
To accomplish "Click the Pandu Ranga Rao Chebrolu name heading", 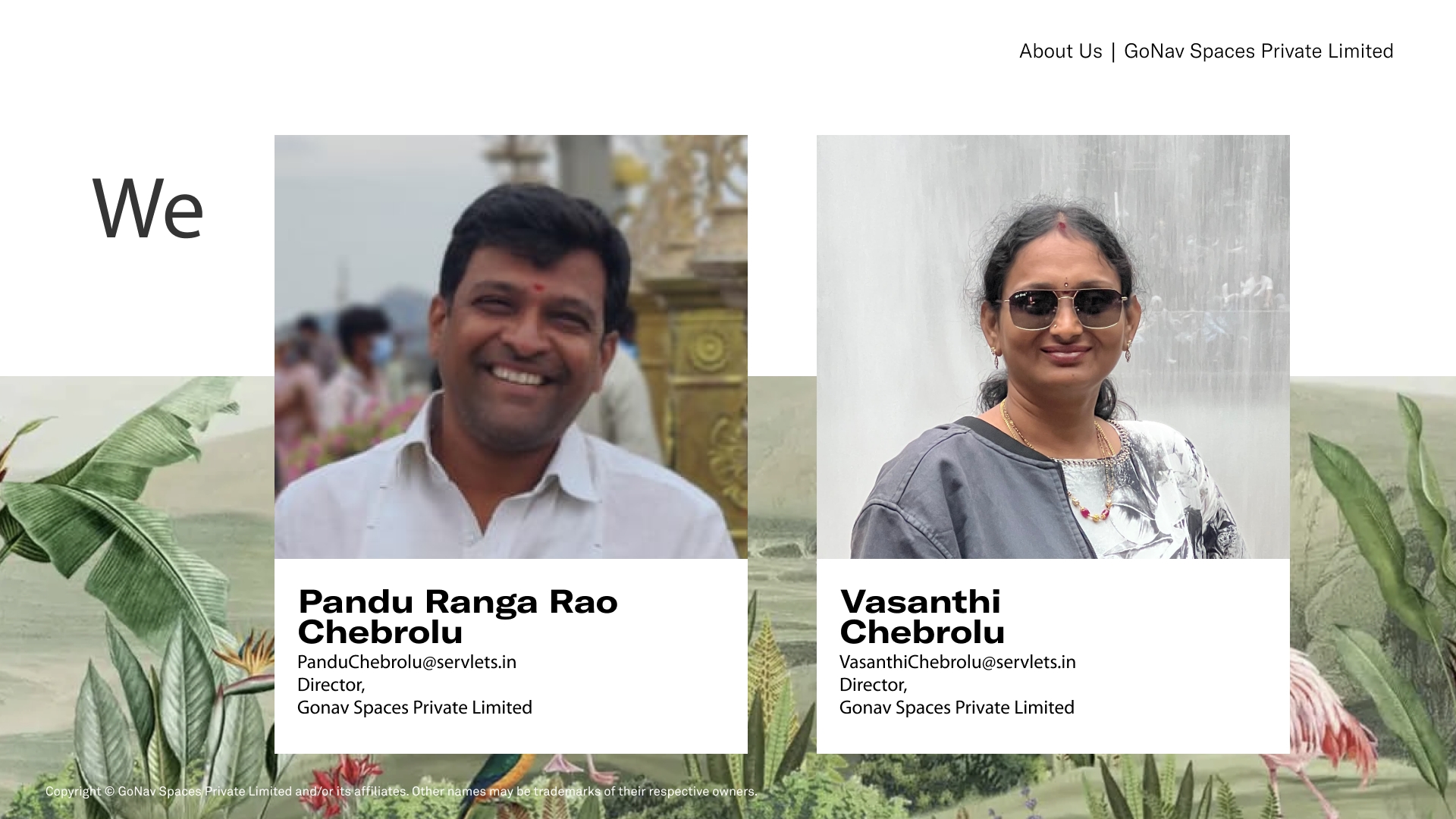I will point(458,617).
